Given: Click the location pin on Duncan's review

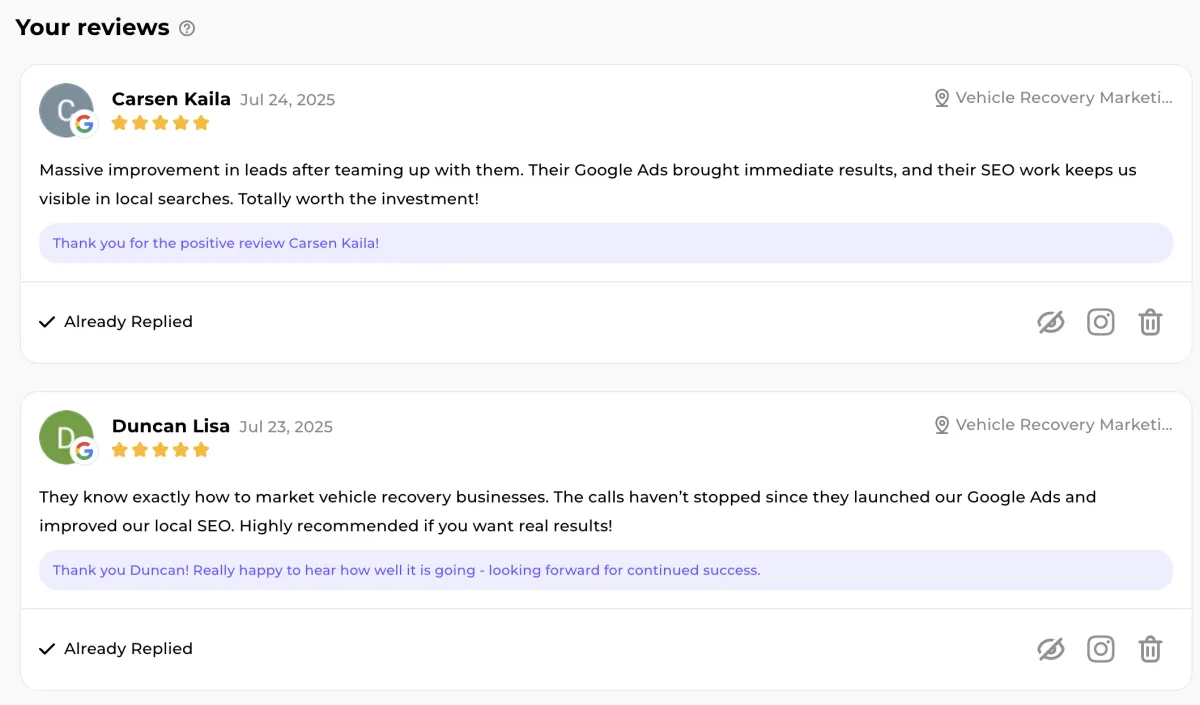Looking at the screenshot, I should coord(941,425).
